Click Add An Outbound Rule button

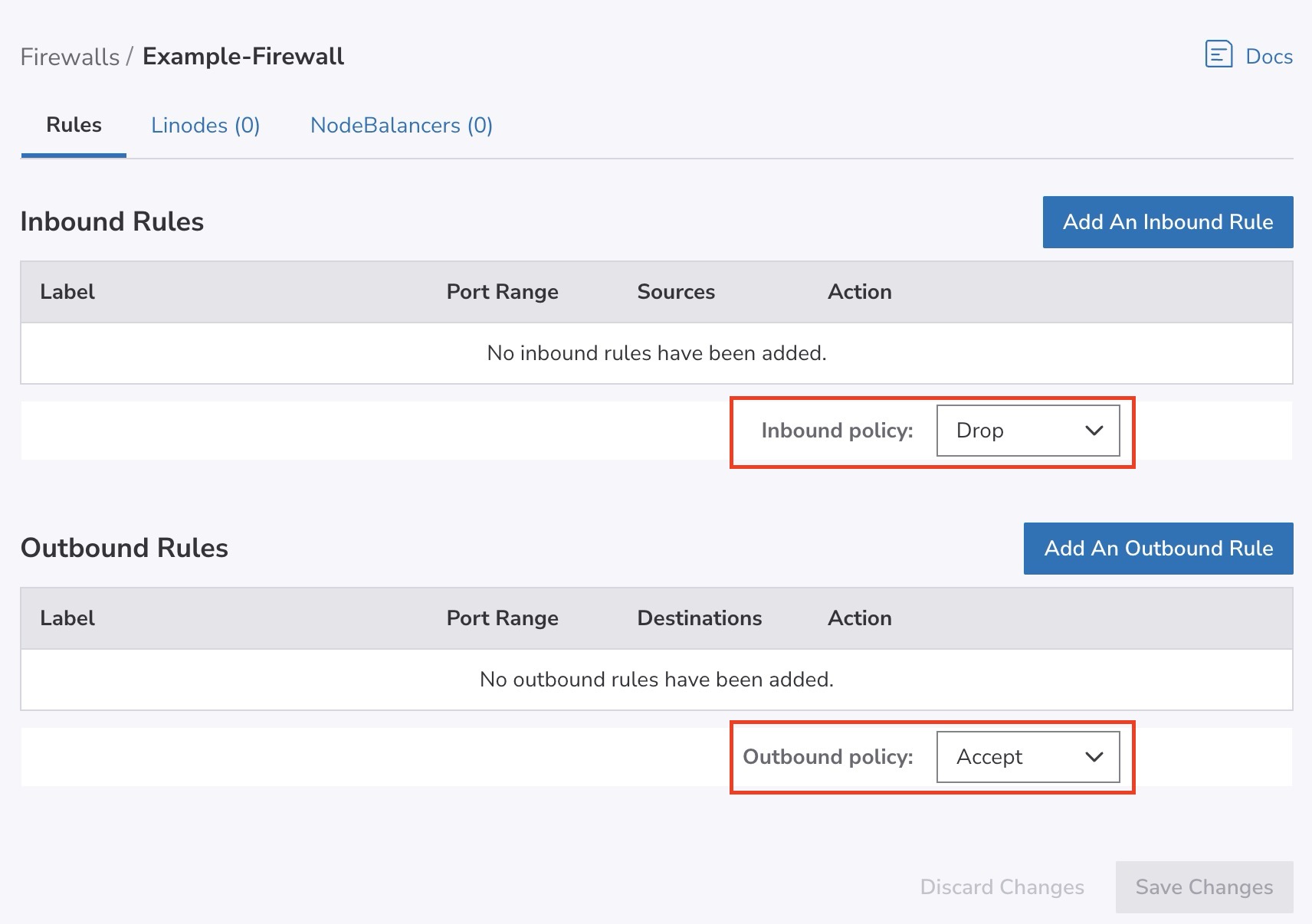(1158, 549)
